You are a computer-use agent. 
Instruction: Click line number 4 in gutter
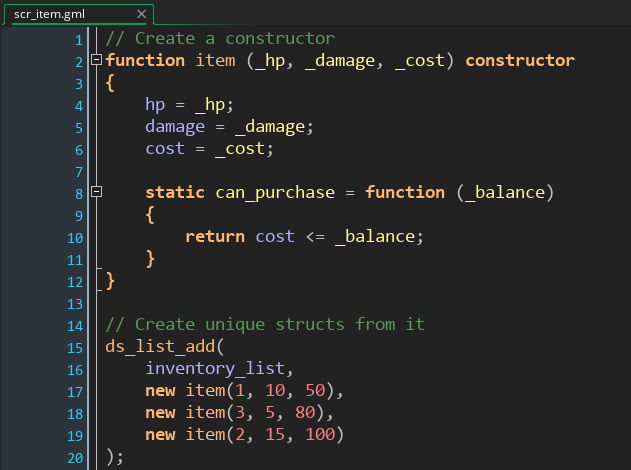tap(79, 106)
